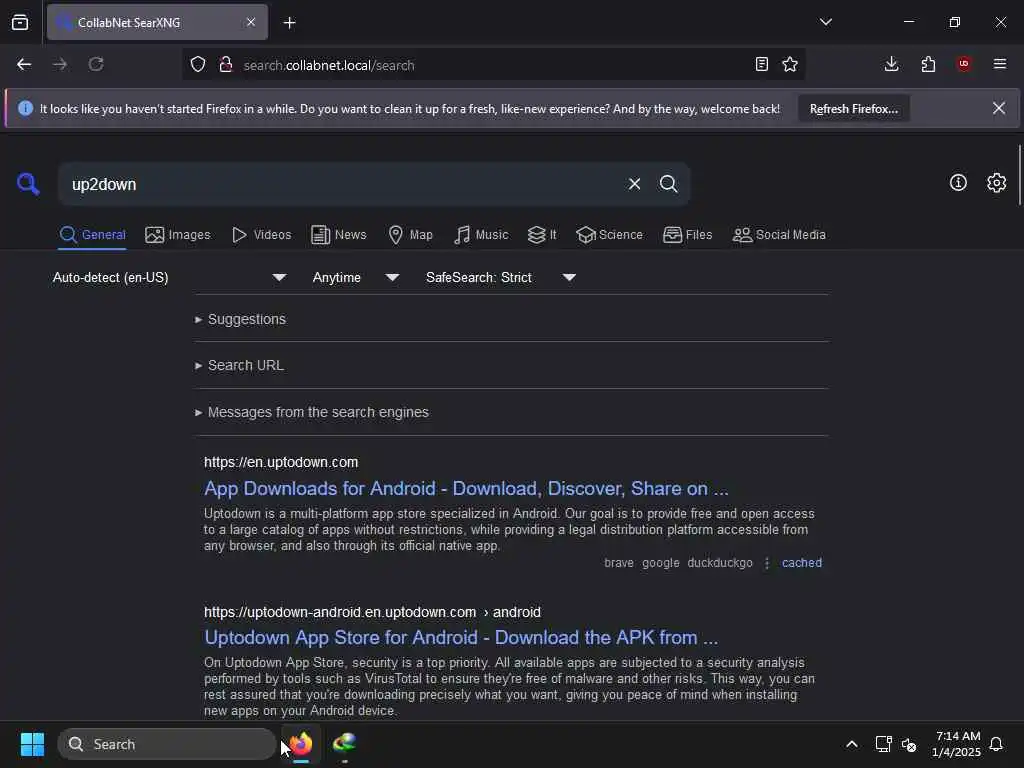This screenshot has width=1024, height=768.
Task: Open the tracking protection shield icon
Action: coord(198,64)
